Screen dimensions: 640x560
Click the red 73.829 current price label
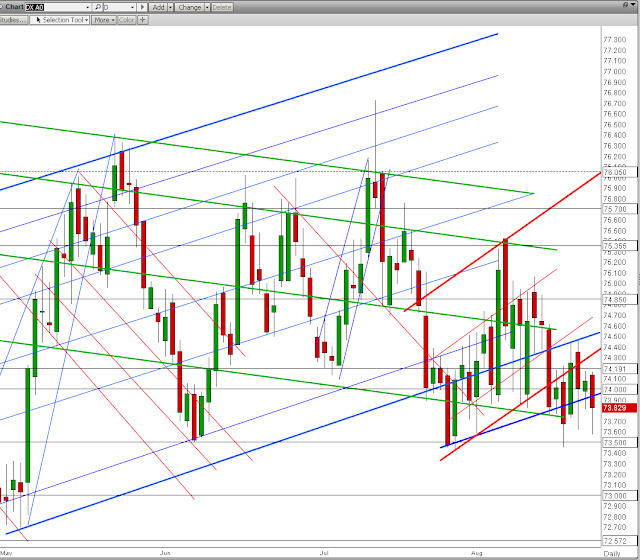(x=619, y=408)
